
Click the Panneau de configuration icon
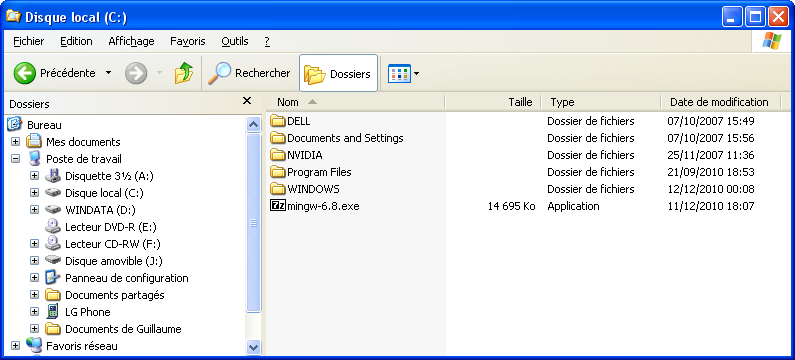pos(53,277)
